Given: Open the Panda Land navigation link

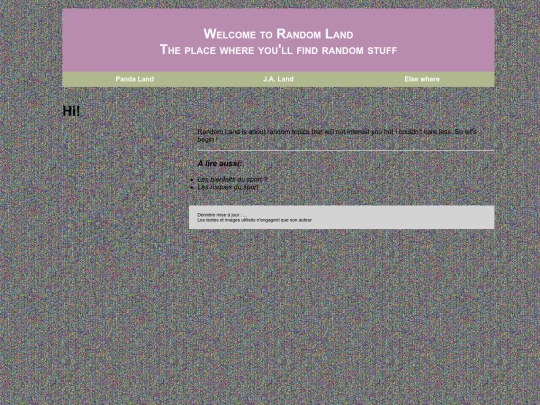Looking at the screenshot, I should (134, 79).
